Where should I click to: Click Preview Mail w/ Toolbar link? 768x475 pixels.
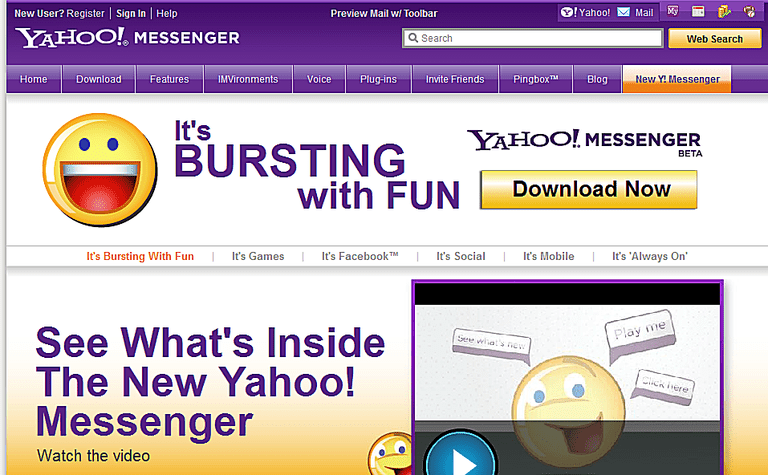[x=384, y=13]
